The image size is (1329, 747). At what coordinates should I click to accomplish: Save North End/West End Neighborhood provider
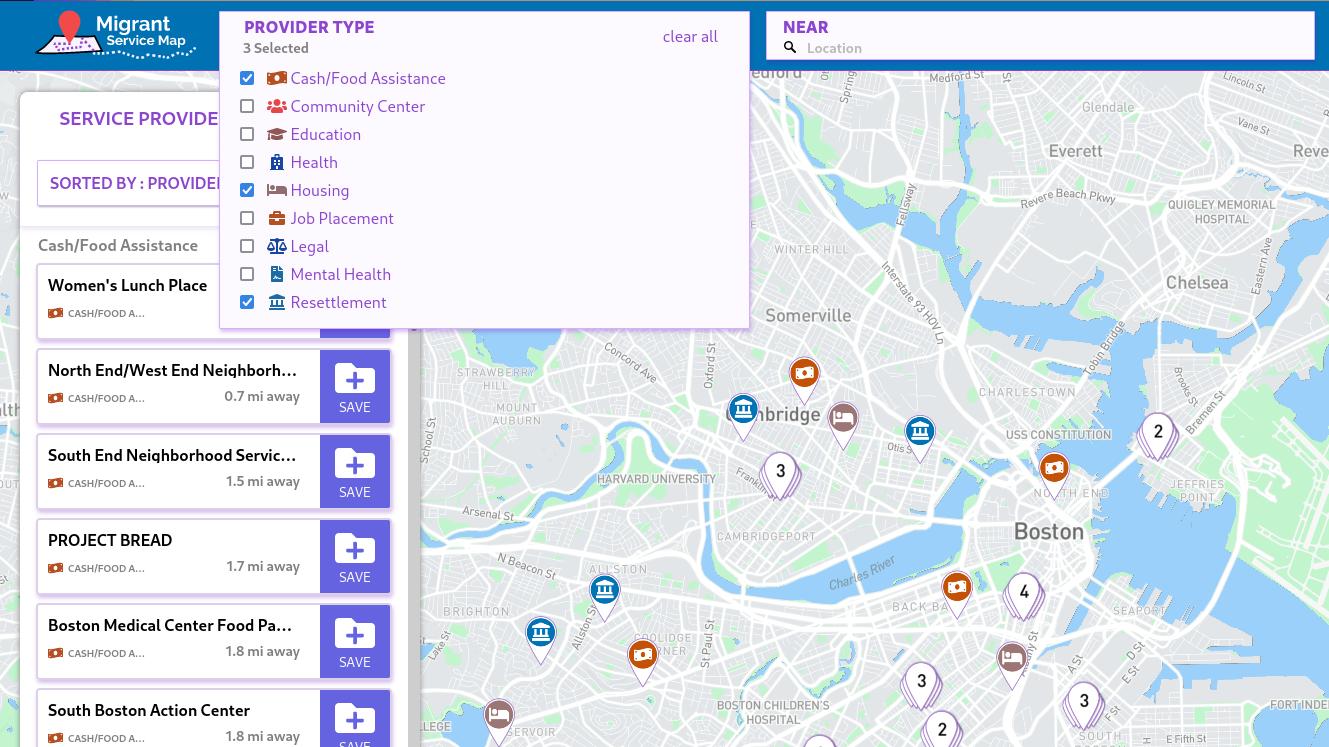point(355,386)
